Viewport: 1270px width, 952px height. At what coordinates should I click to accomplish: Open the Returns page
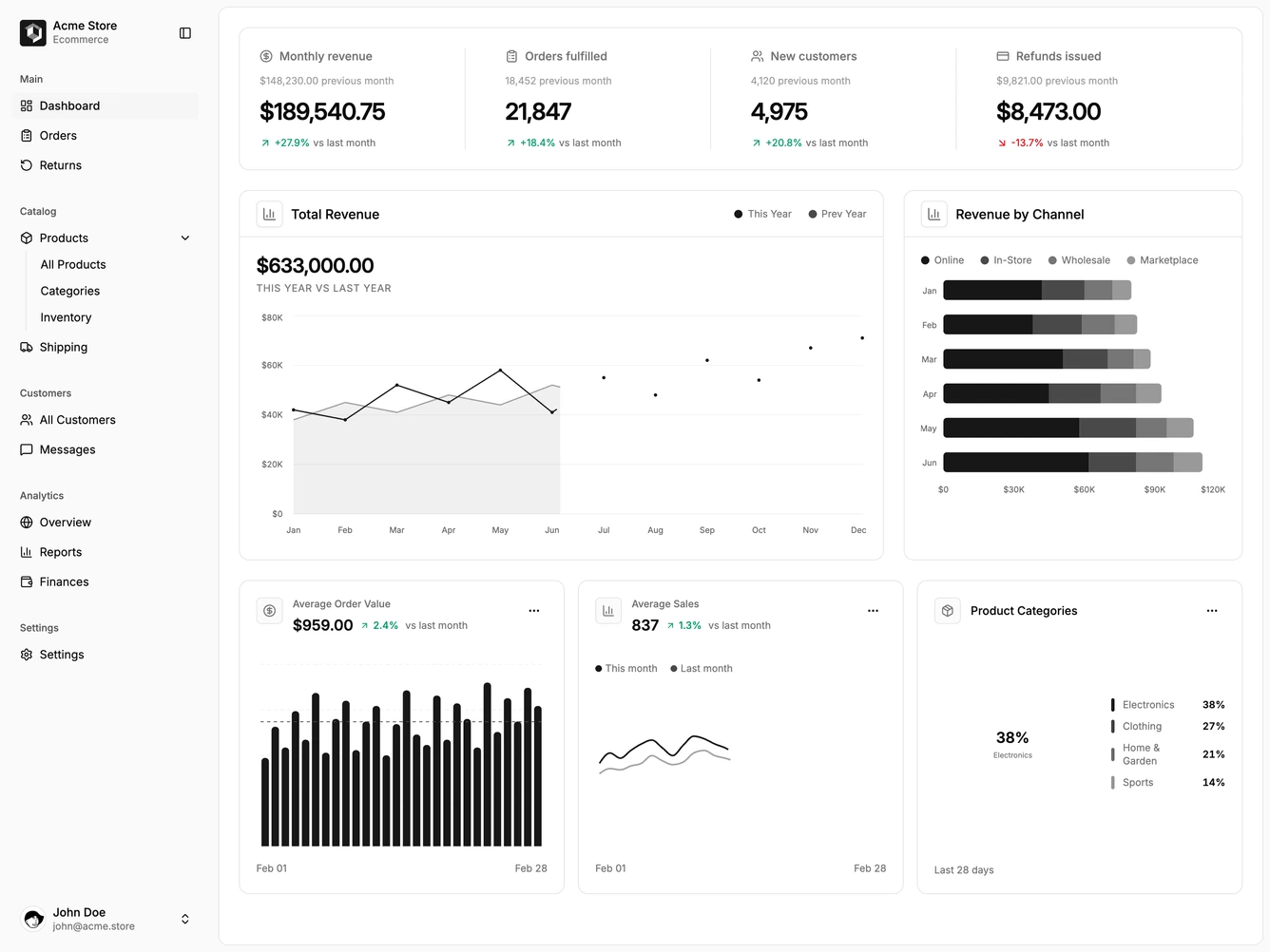(106, 165)
